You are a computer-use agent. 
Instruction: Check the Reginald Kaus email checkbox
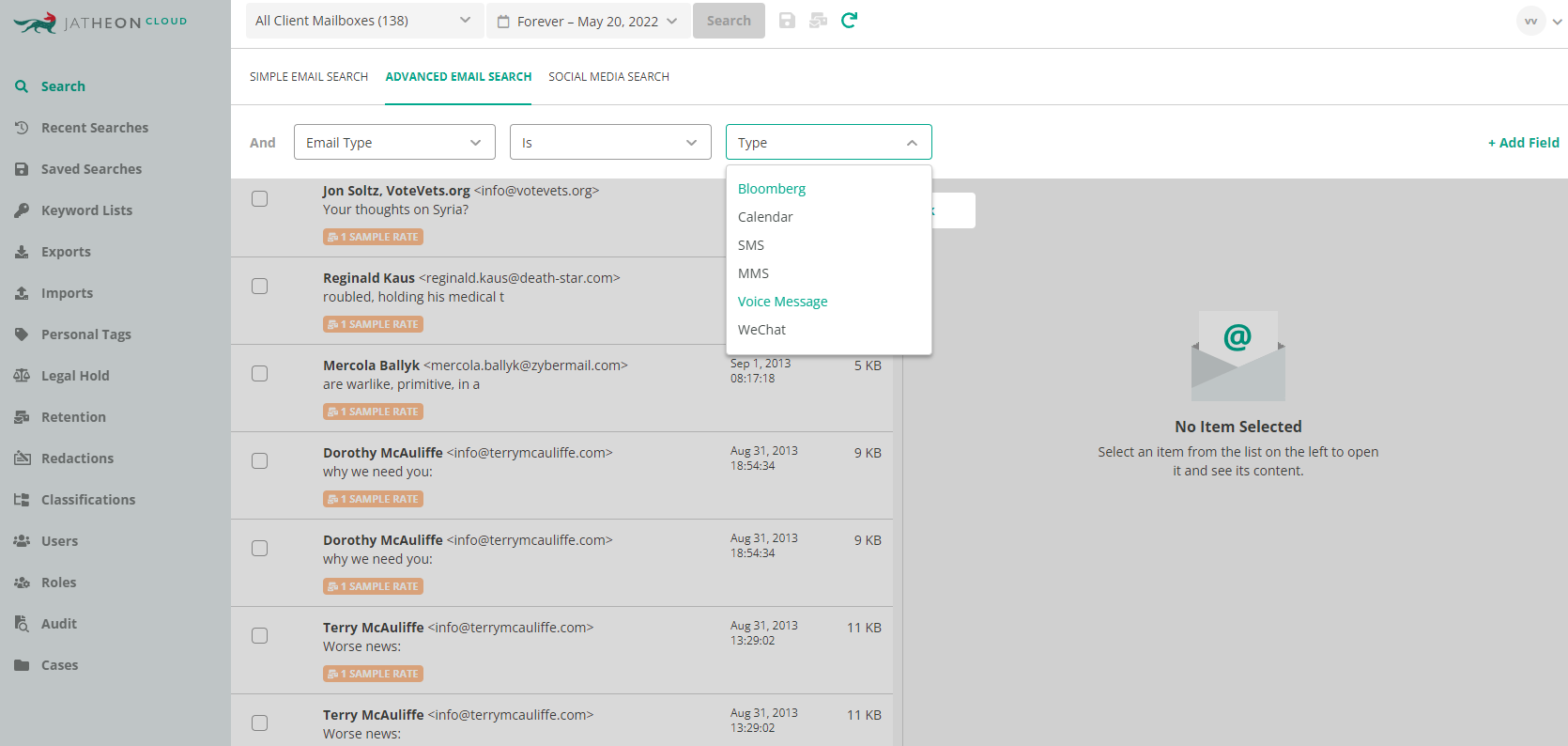click(x=260, y=287)
